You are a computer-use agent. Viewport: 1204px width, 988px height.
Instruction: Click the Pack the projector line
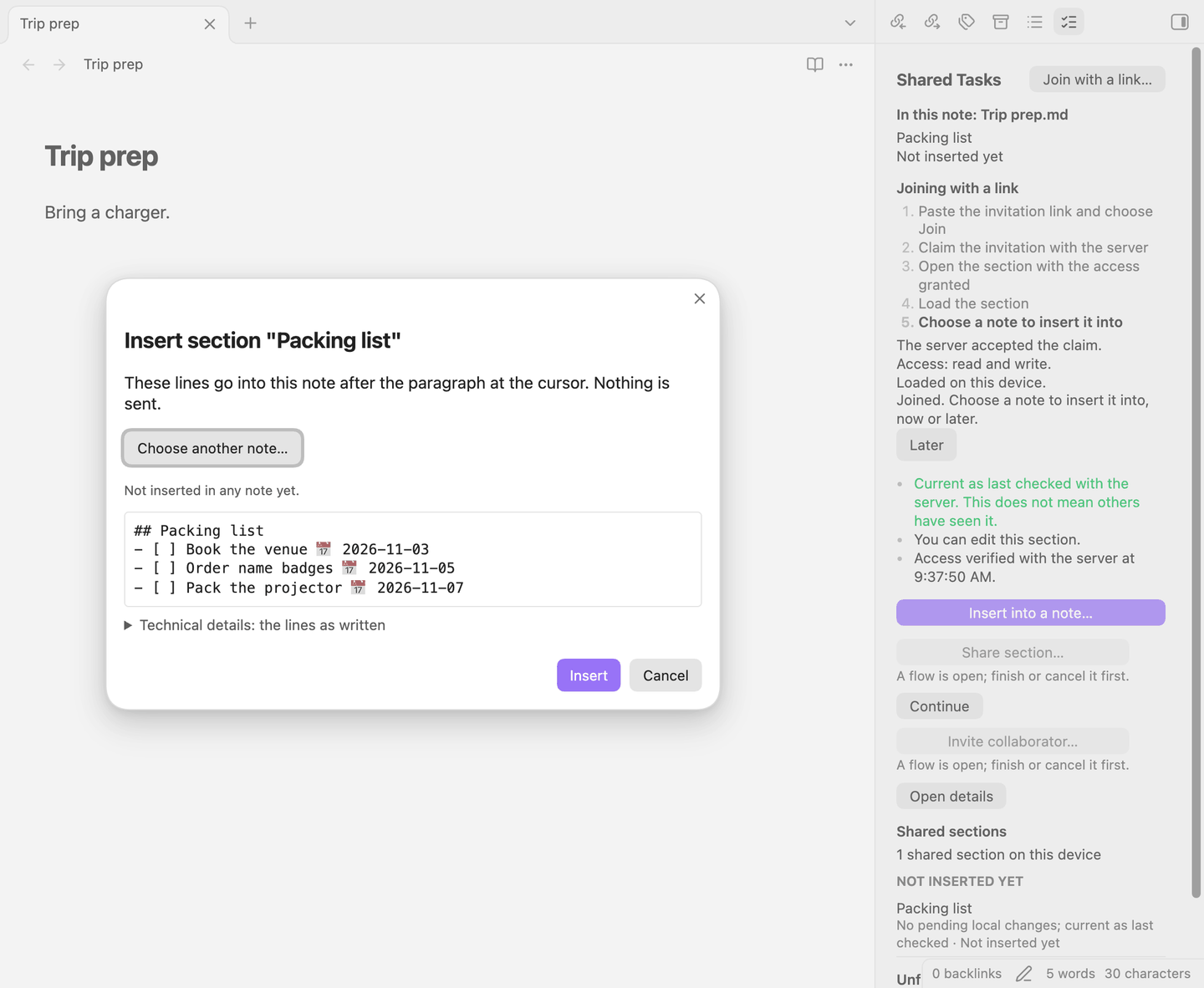tap(298, 588)
